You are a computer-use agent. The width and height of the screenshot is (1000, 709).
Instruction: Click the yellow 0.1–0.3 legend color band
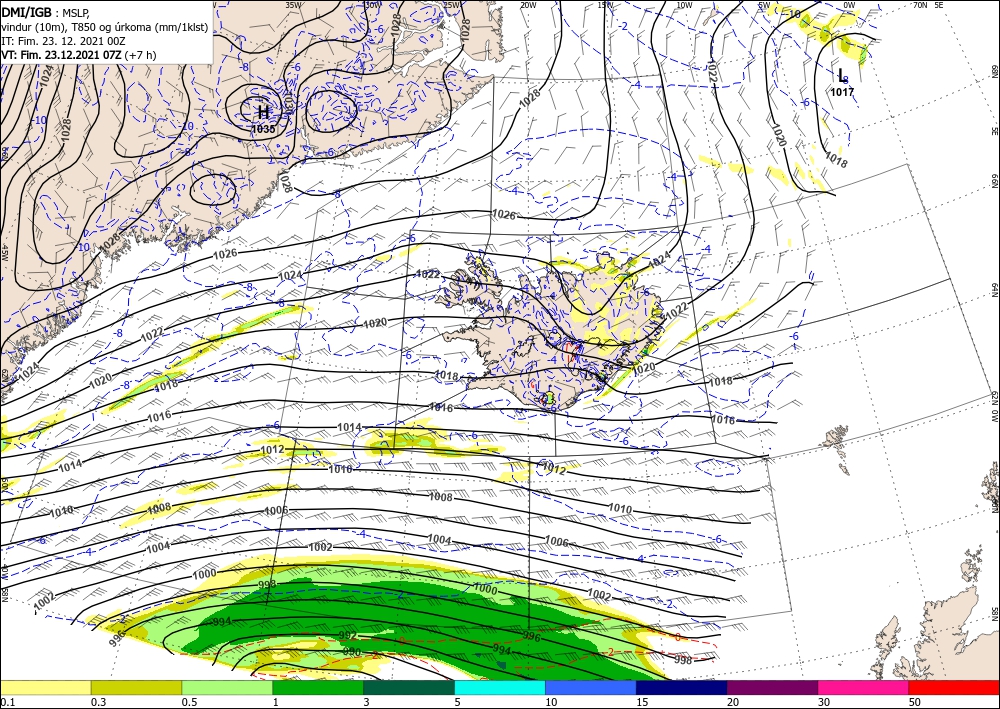[x=45, y=687]
